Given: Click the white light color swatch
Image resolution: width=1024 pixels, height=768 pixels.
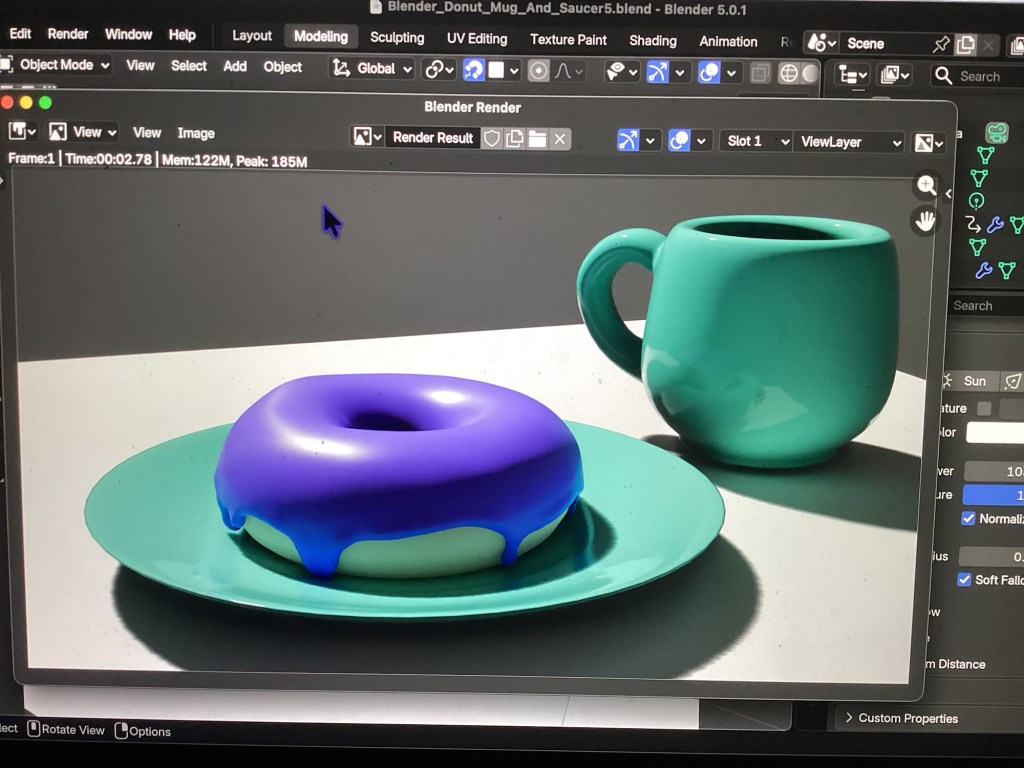Looking at the screenshot, I should click(x=994, y=433).
